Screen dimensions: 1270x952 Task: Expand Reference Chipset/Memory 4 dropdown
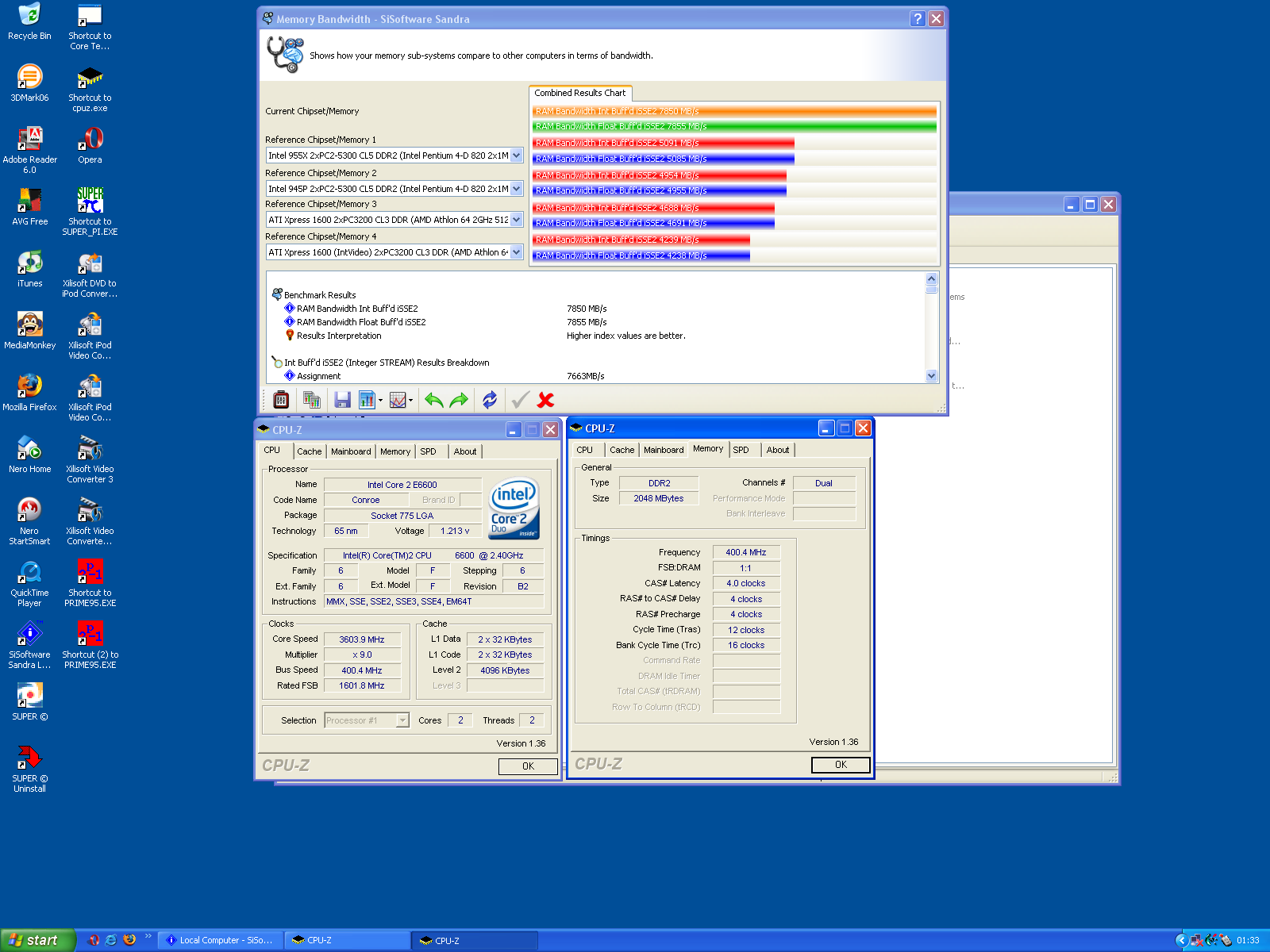coord(517,252)
